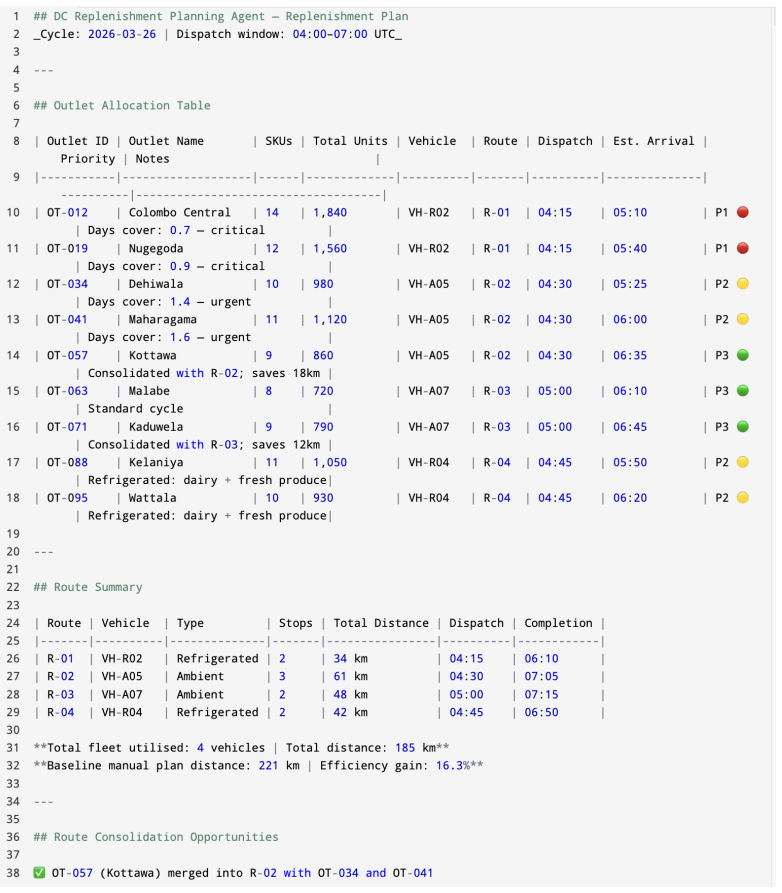Click outlet name 'Kelaniya'
This screenshot has height=893, width=782.
pyautogui.click(x=155, y=462)
